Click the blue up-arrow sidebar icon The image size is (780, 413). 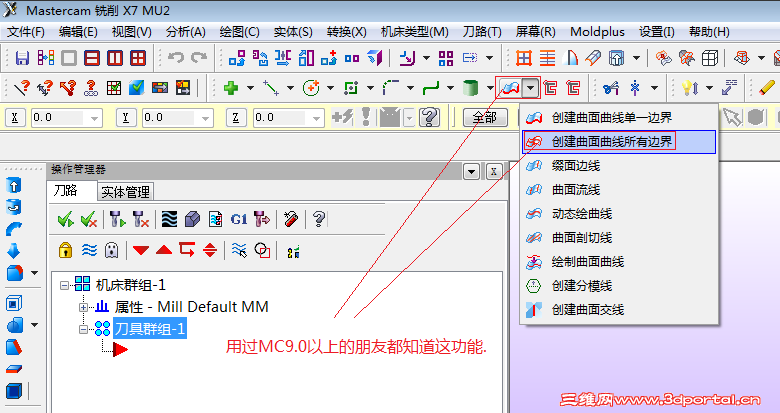(x=13, y=185)
